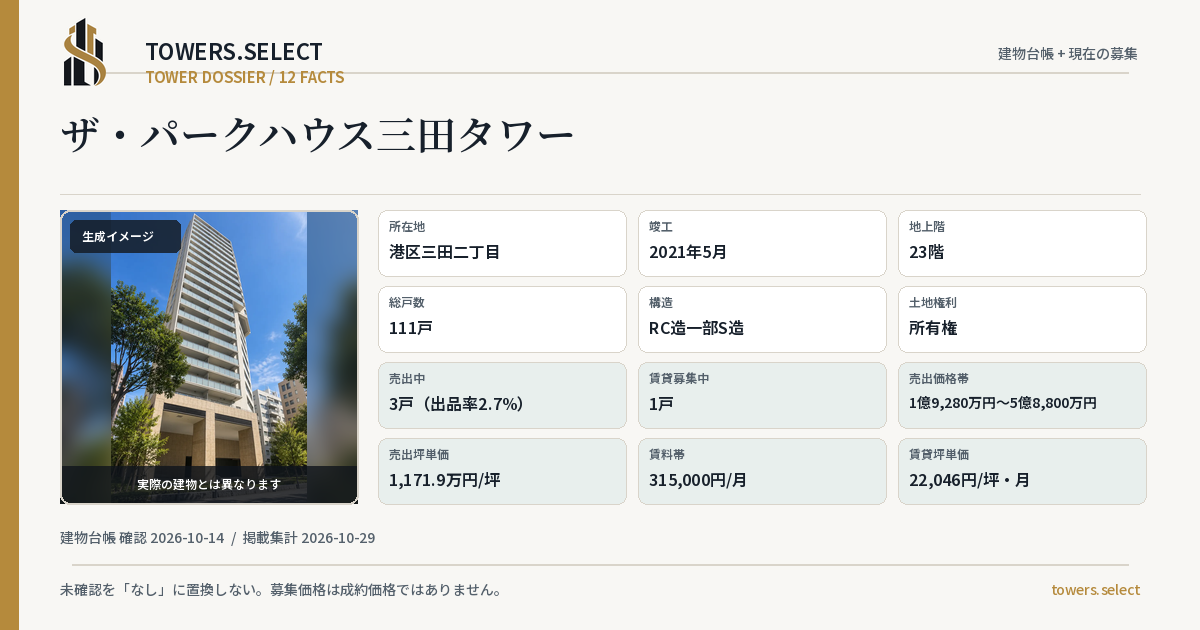Open the tower building image thumbnail
This screenshot has height=630, width=1200.
pyautogui.click(x=209, y=357)
